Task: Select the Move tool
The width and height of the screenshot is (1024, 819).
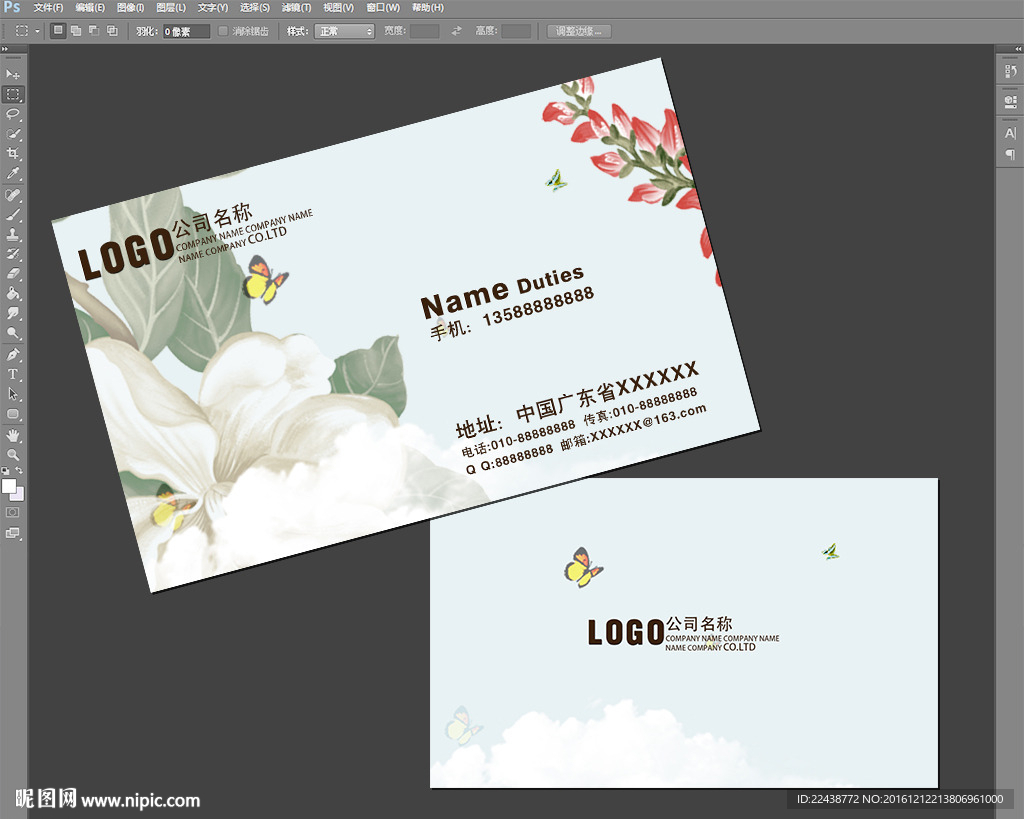Action: 13,75
